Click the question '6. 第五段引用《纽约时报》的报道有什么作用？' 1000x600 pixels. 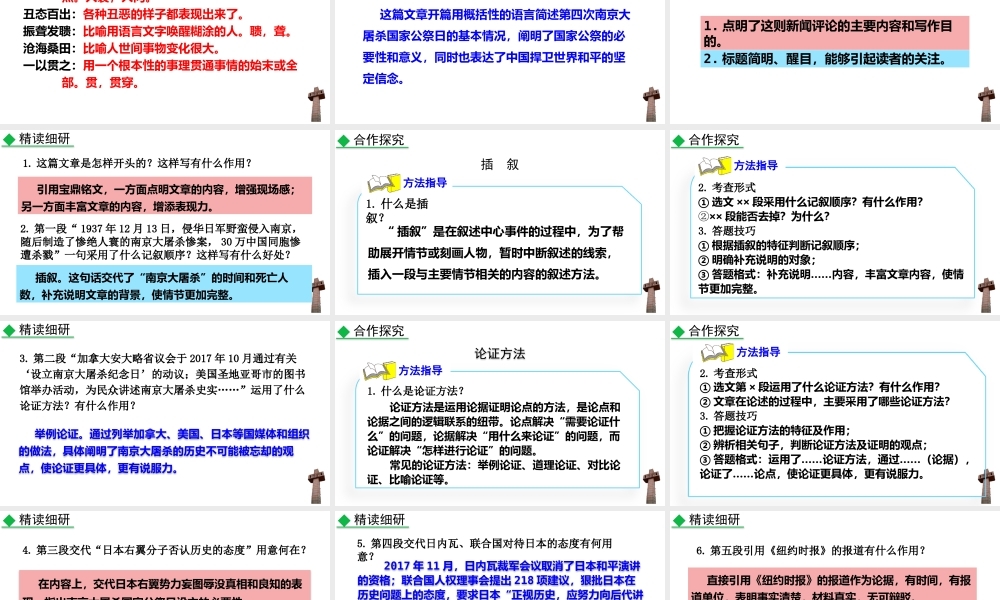tap(811, 551)
